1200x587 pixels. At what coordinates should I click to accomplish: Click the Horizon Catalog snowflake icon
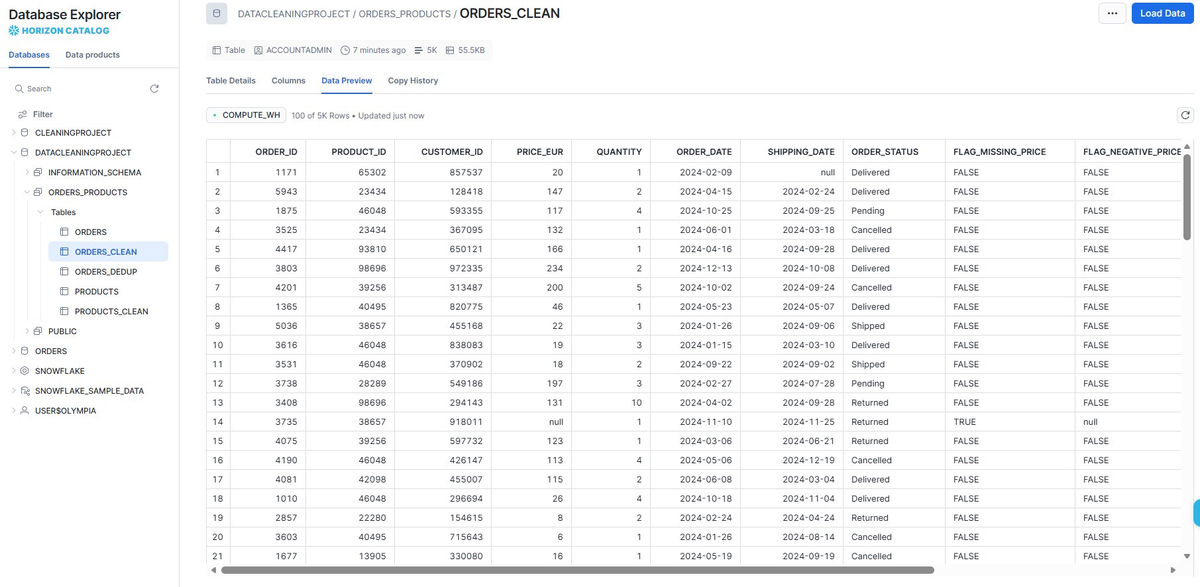click(x=13, y=31)
